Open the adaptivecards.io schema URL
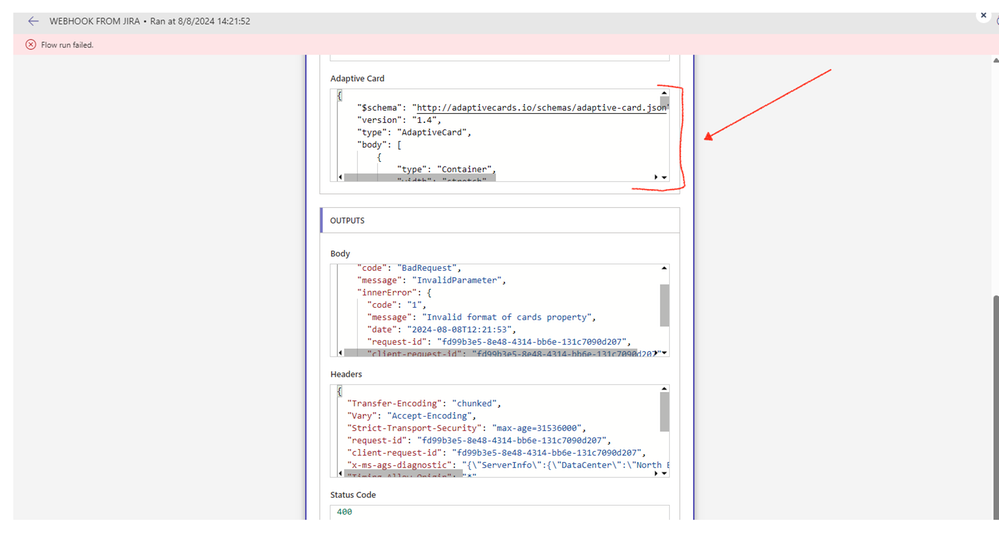The width and height of the screenshot is (999, 537). [x=542, y=108]
